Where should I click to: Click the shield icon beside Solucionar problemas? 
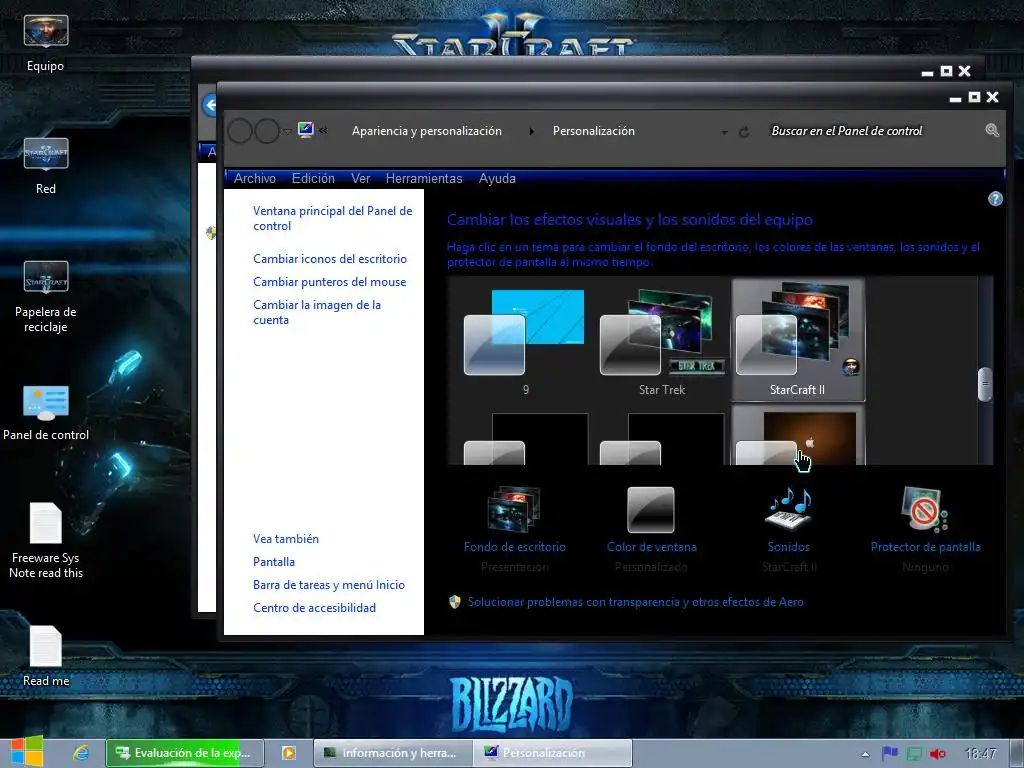pos(455,601)
